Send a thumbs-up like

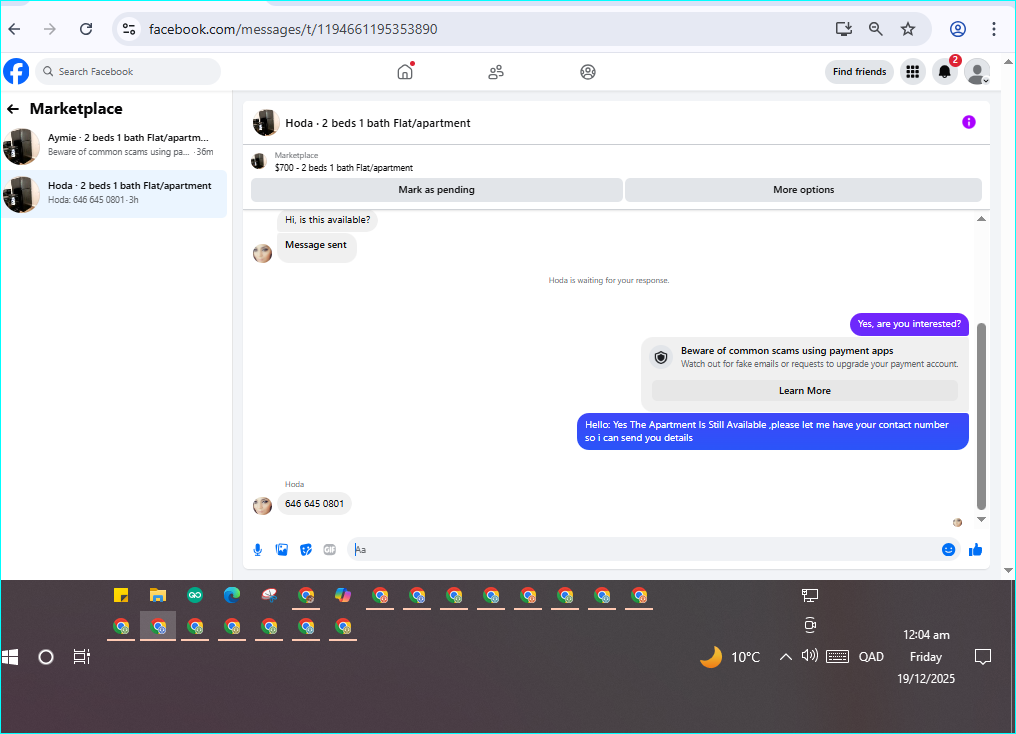click(975, 550)
